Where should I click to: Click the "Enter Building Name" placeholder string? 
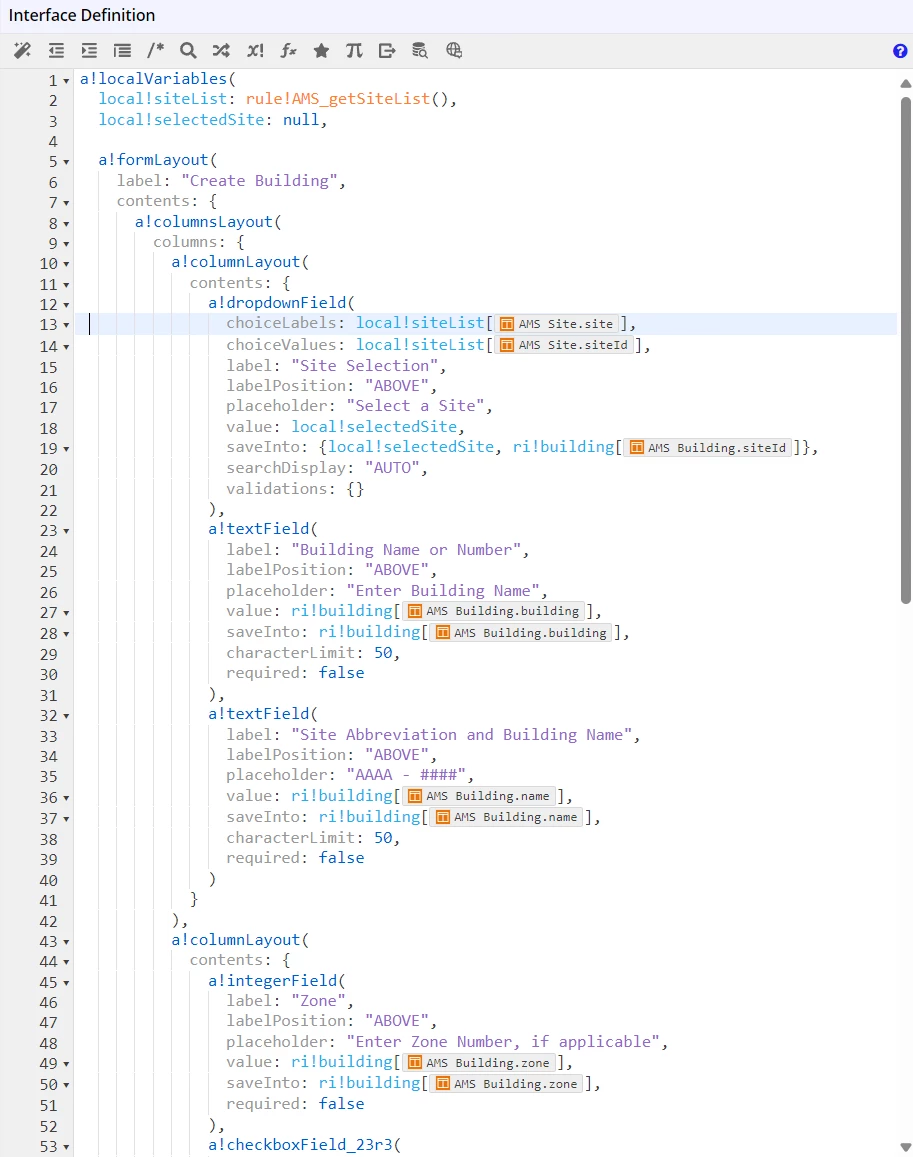click(x=443, y=591)
